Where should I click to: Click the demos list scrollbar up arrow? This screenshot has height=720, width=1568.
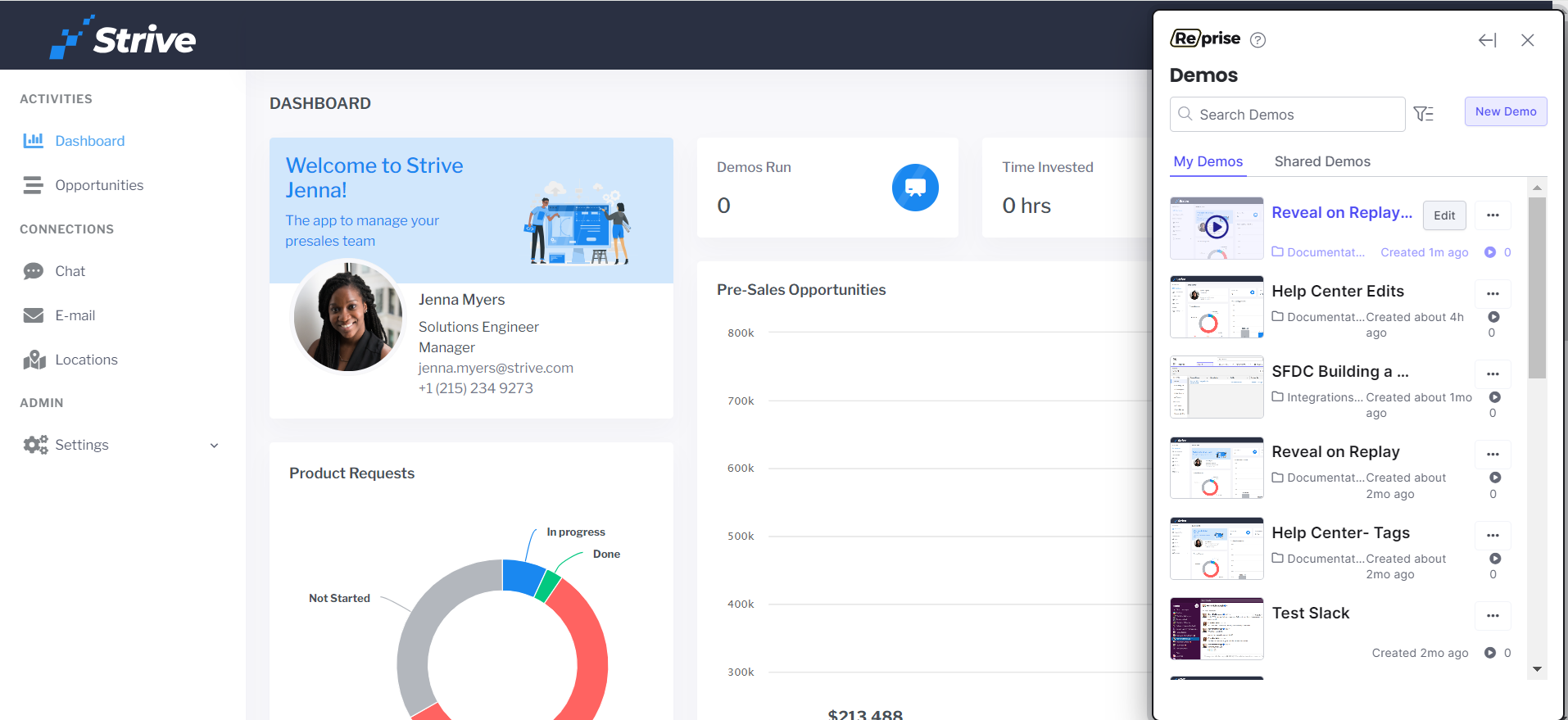pos(1537,188)
